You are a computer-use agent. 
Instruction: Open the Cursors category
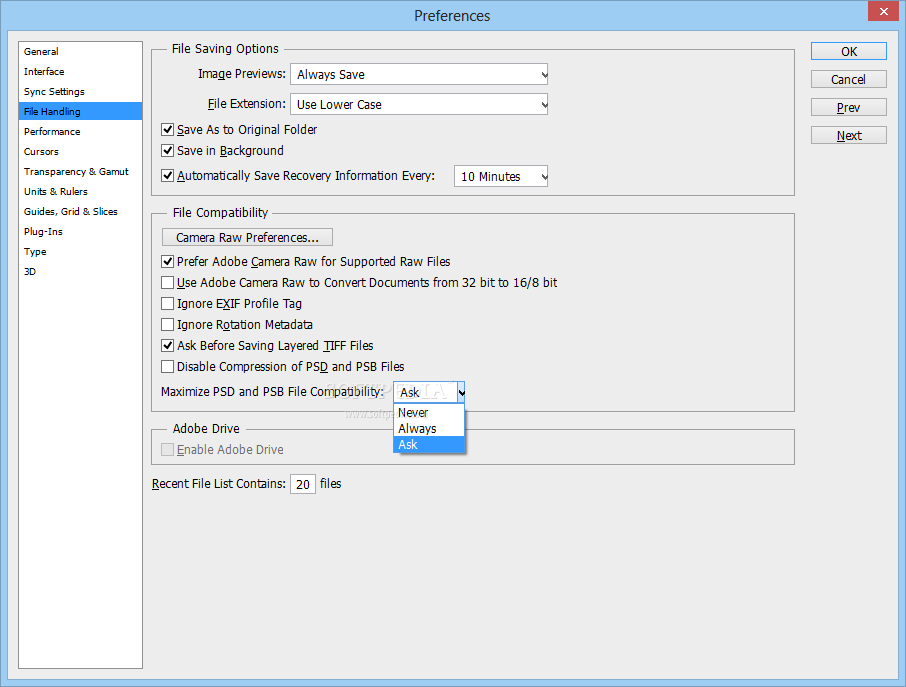coord(80,151)
